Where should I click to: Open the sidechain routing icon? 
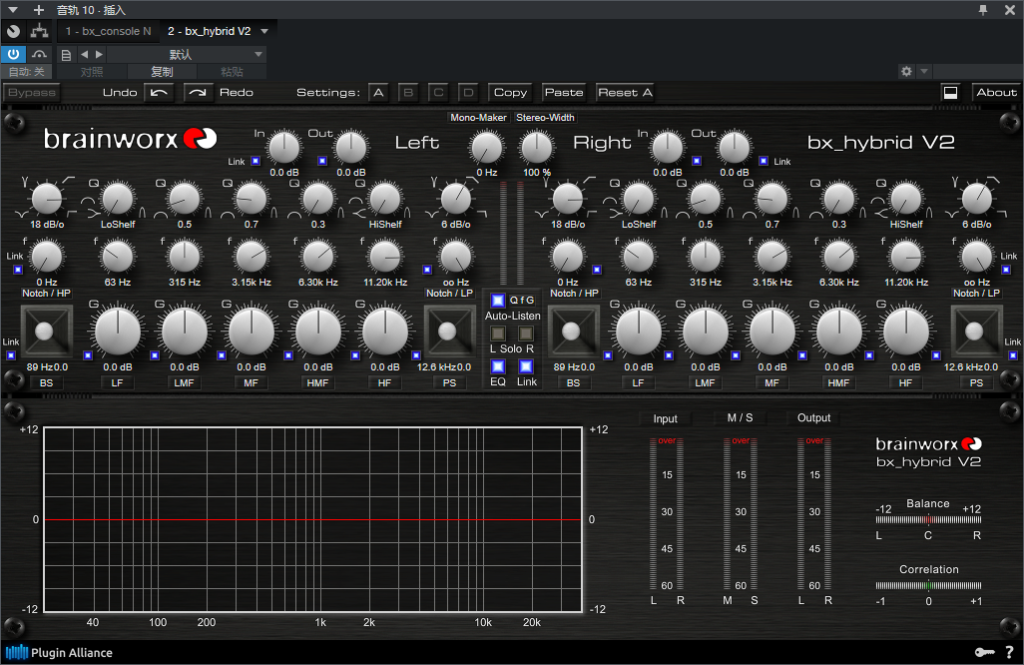(39, 31)
